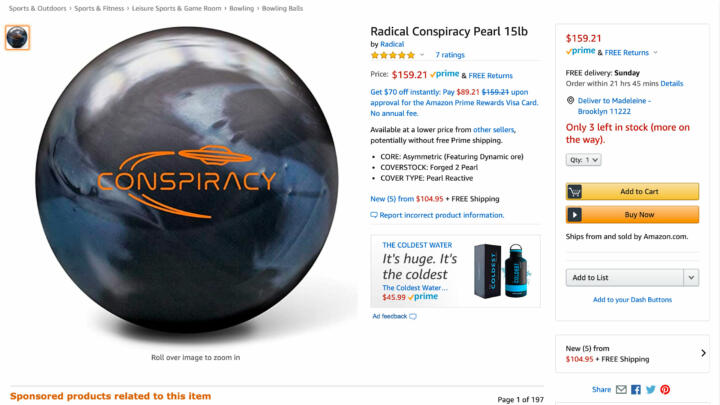Viewport: 720px width, 405px height.
Task: Expand the Add to List dropdown arrow
Action: 691,278
